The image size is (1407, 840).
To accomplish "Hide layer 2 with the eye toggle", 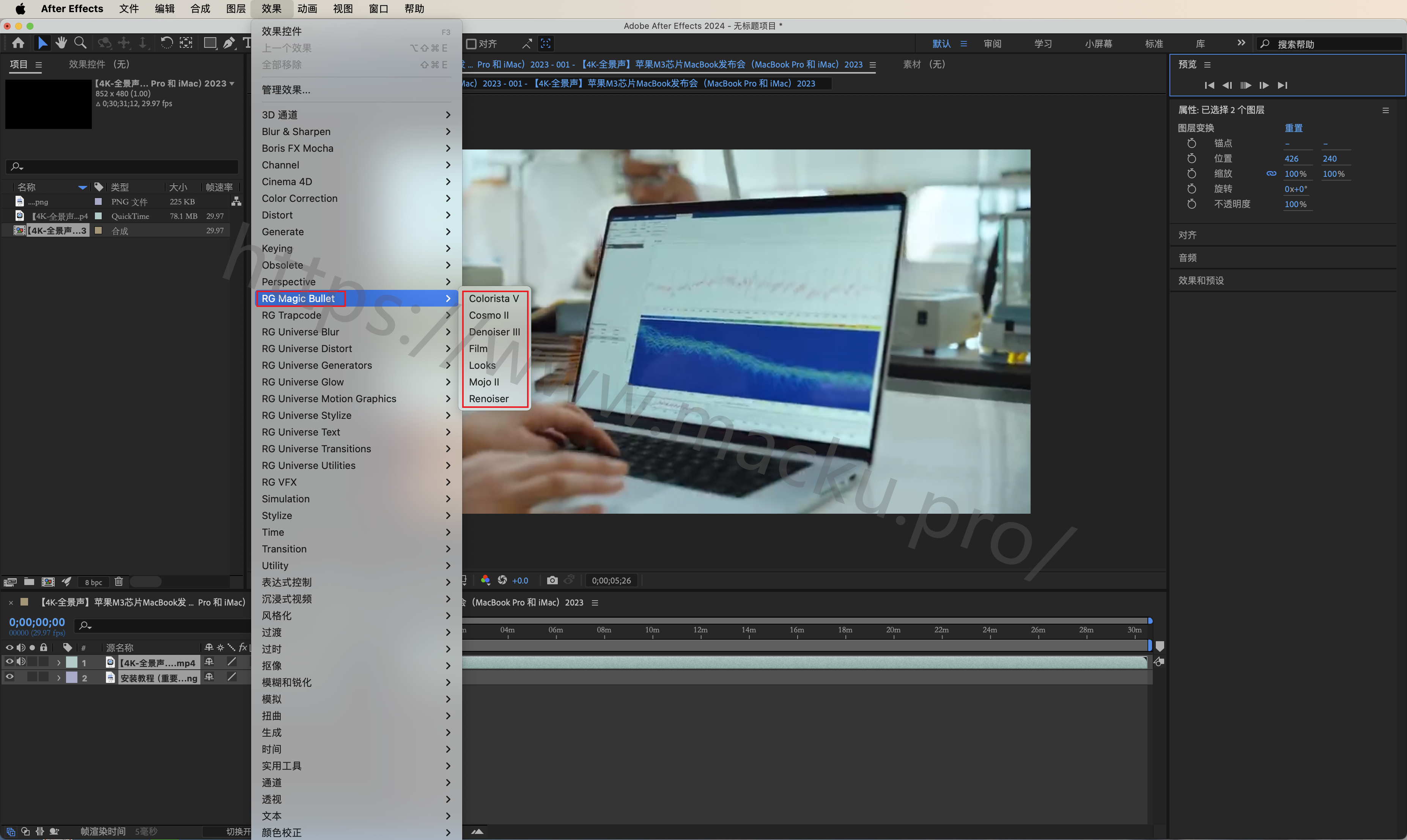I will [9, 677].
